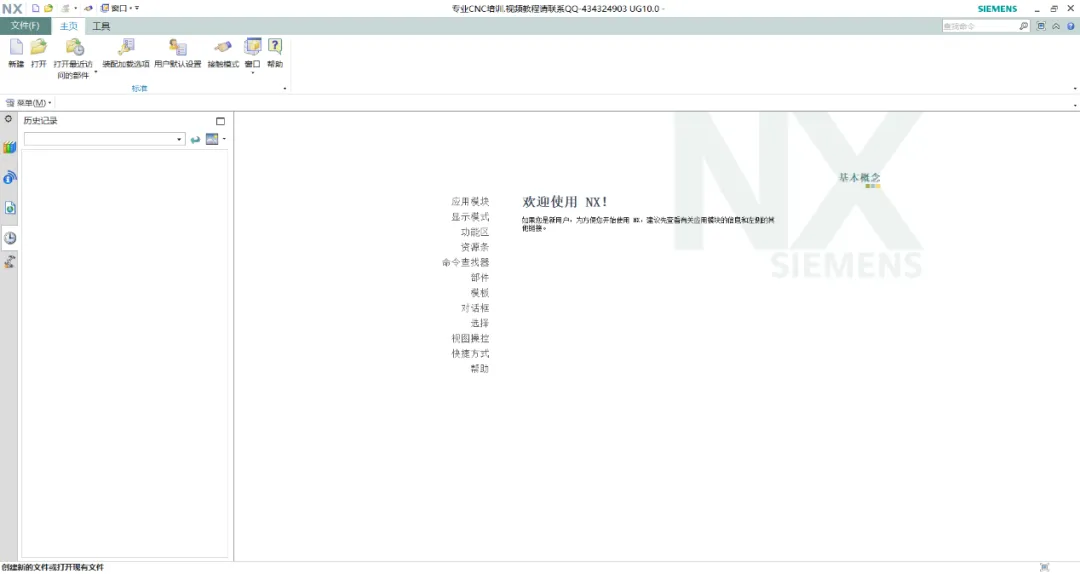Click fullscreen icon in status bar

pyautogui.click(x=1045, y=567)
